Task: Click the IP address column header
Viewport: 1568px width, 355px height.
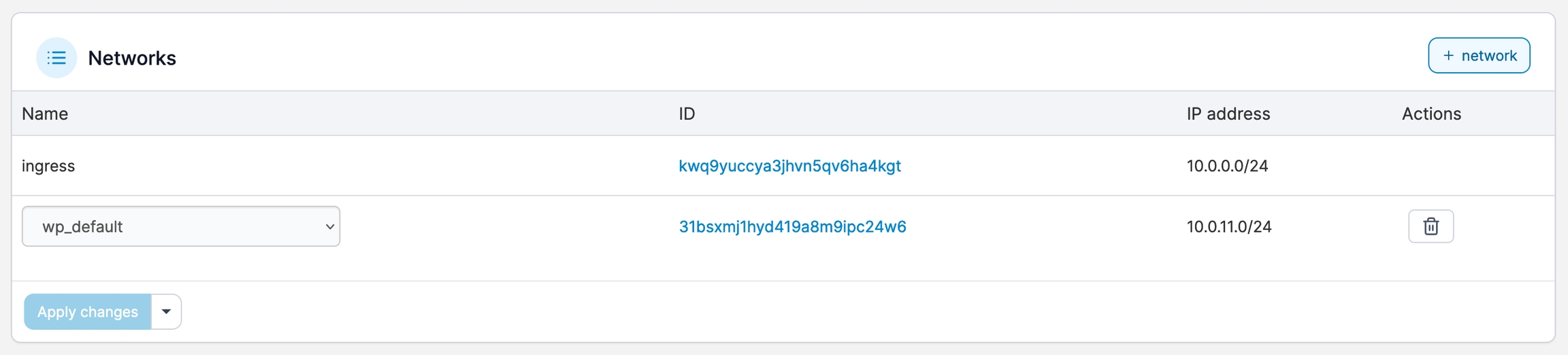Action: (1228, 114)
